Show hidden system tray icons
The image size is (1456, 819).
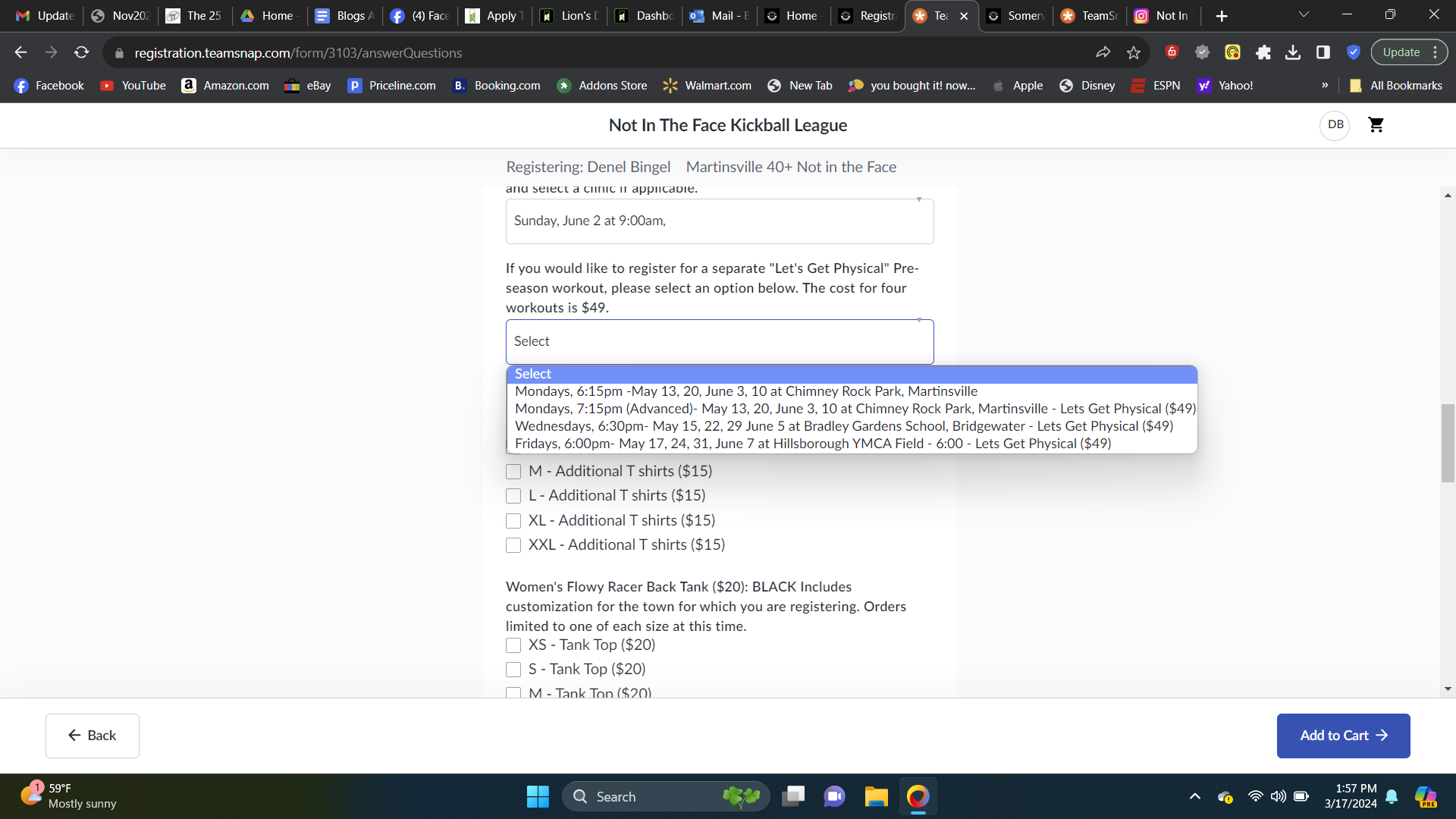coord(1194,796)
